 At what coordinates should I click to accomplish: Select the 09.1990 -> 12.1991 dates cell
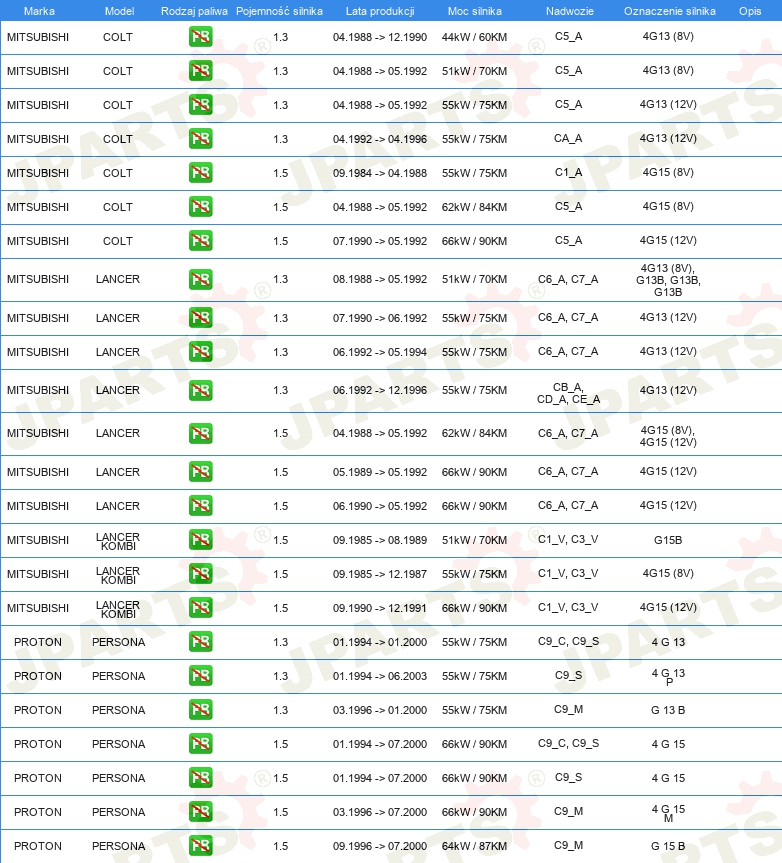380,608
